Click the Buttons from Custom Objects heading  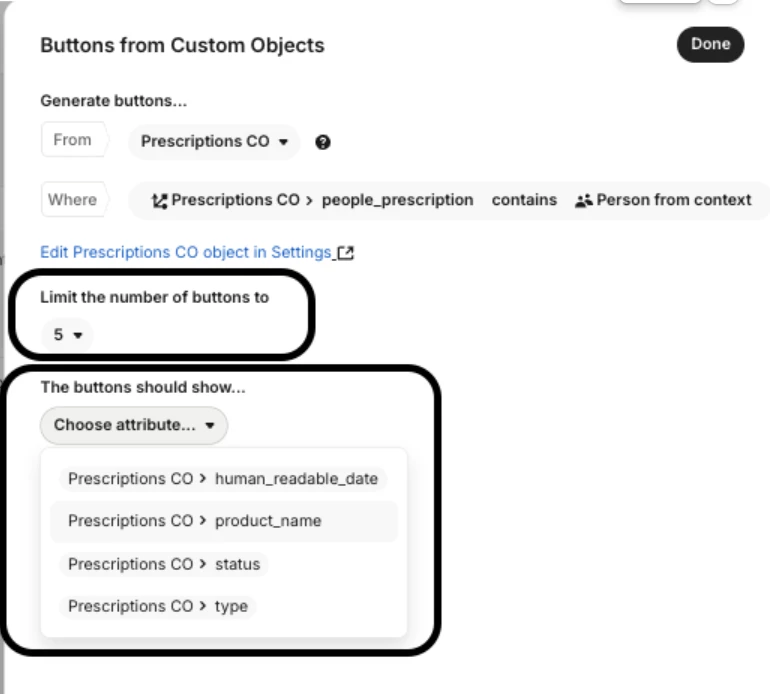point(182,45)
